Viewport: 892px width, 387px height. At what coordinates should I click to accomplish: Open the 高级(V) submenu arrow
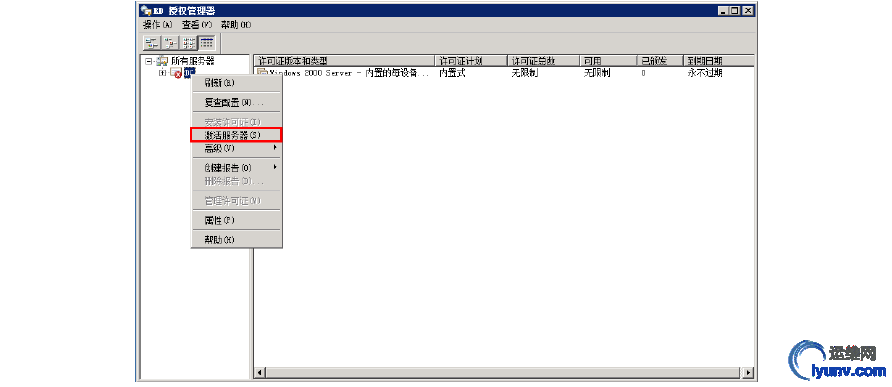pos(275,148)
